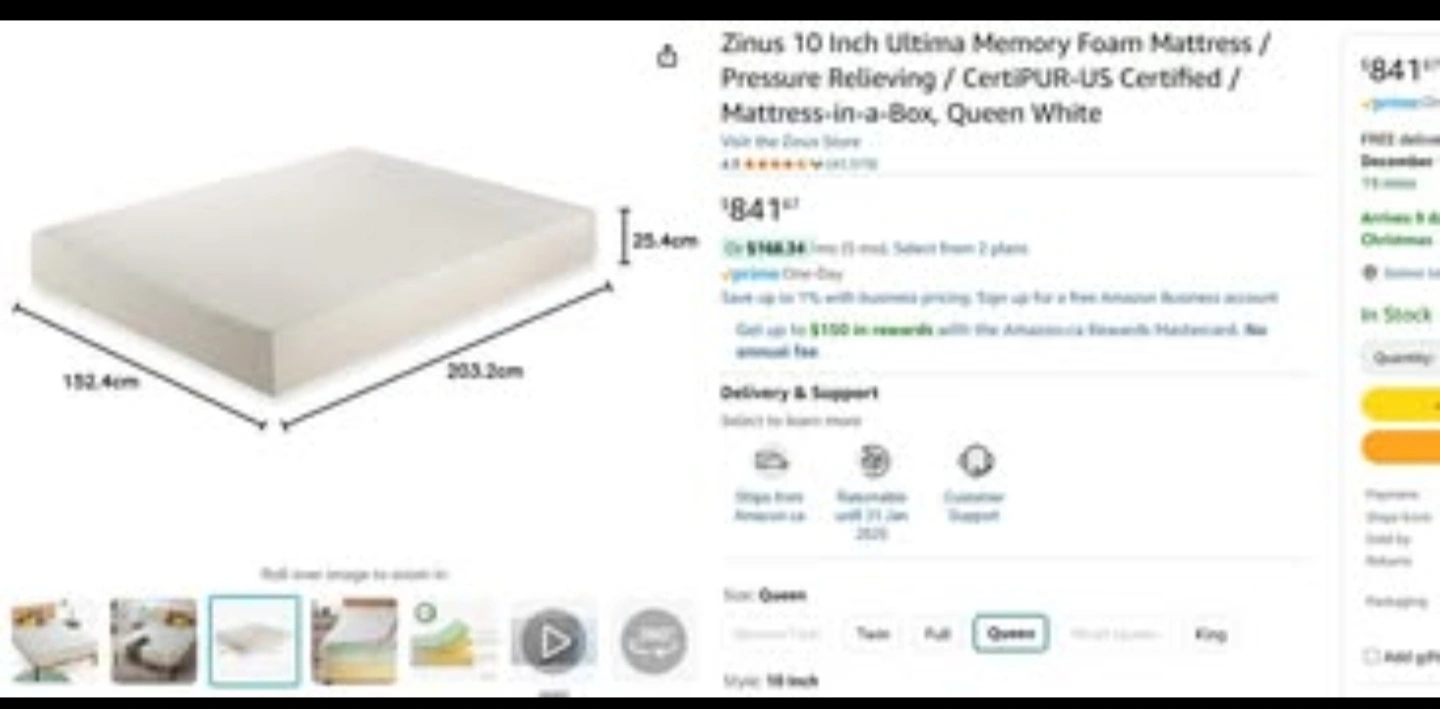Screen dimensions: 1440x709
Task: Visit the Zinus Store link
Action: [790, 142]
